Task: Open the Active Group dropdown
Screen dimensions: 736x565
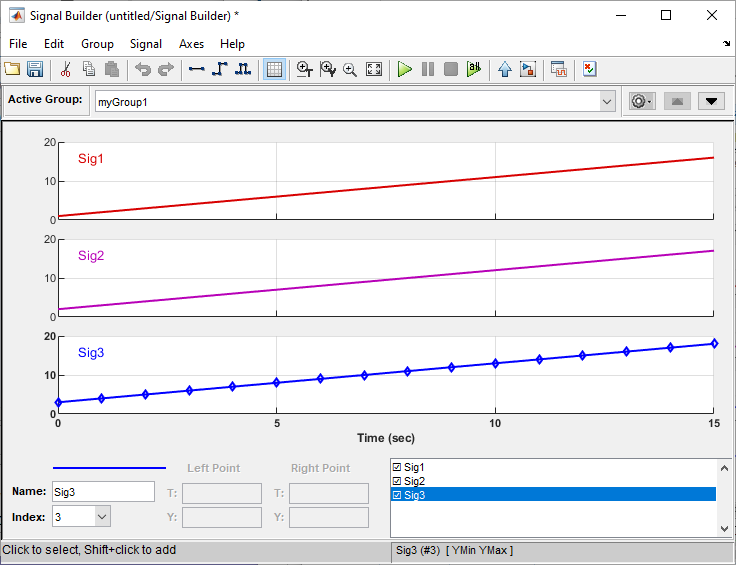Action: tap(607, 101)
